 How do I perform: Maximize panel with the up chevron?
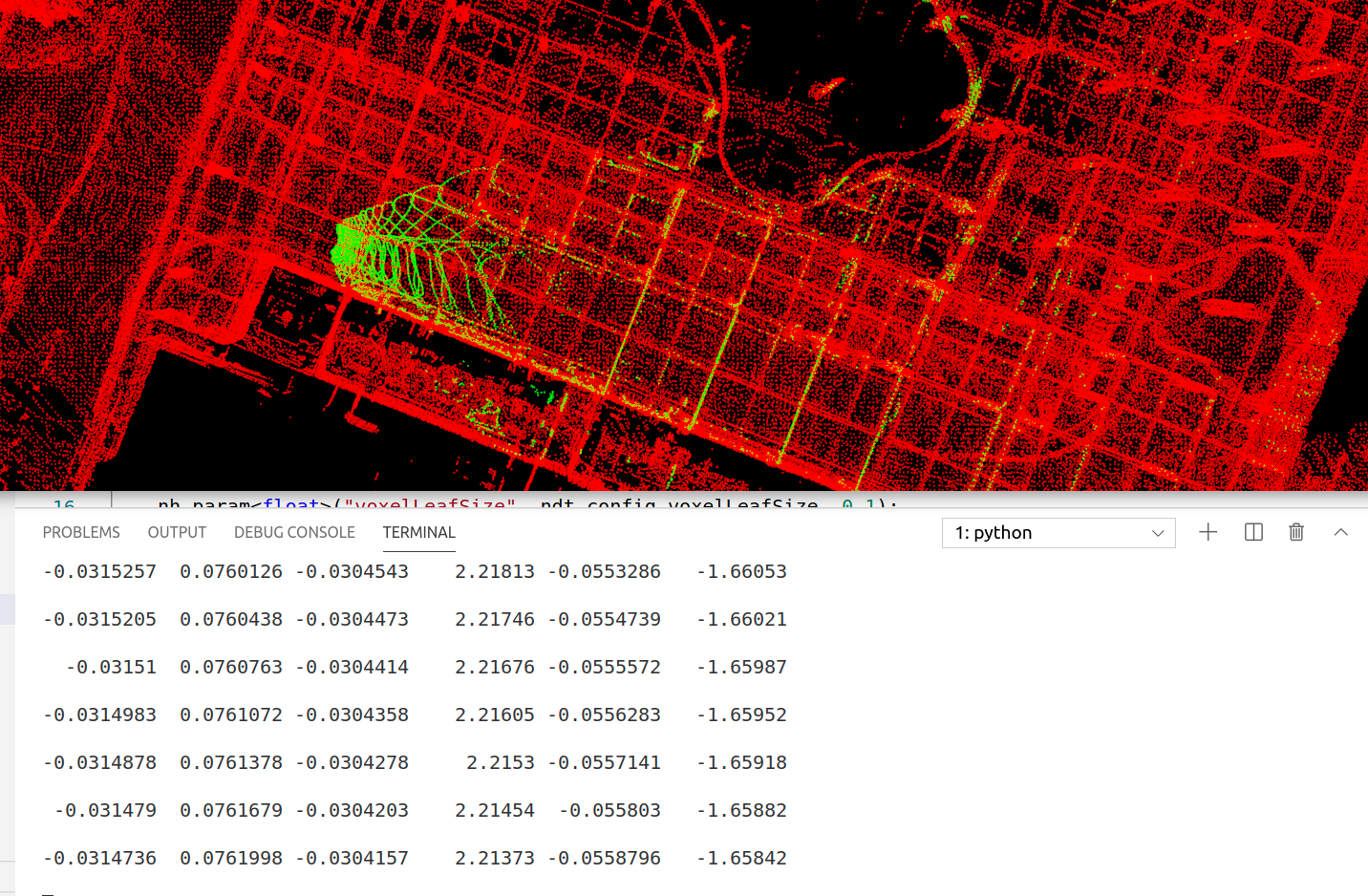(1340, 532)
